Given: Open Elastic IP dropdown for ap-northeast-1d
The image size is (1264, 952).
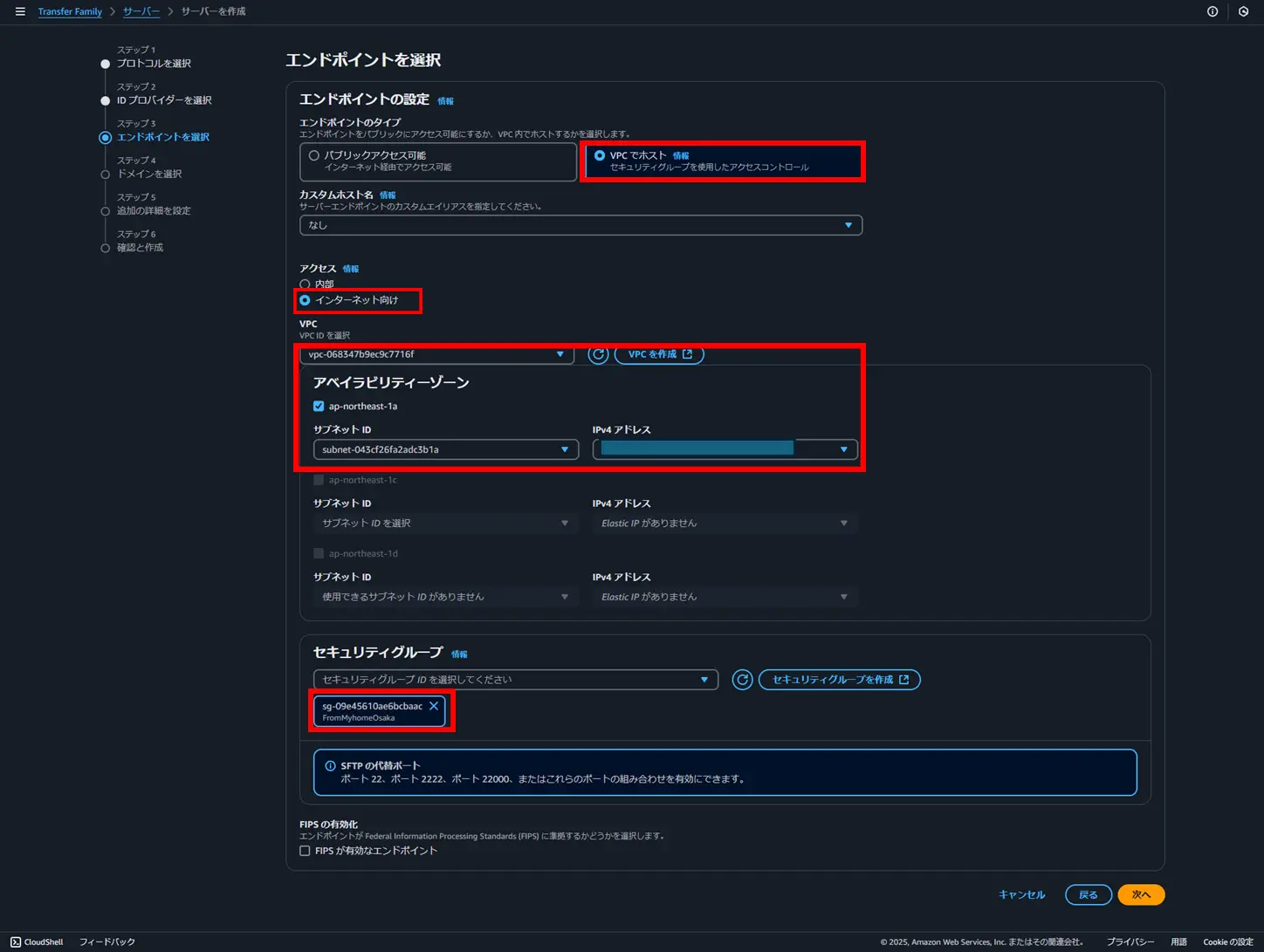Looking at the screenshot, I should pyautogui.click(x=725, y=597).
